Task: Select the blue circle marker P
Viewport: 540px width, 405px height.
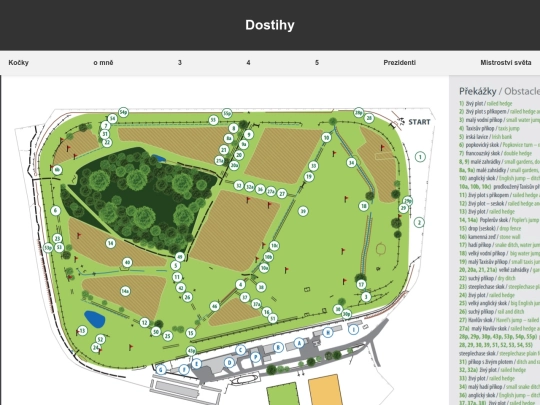Action: [x=255, y=357]
